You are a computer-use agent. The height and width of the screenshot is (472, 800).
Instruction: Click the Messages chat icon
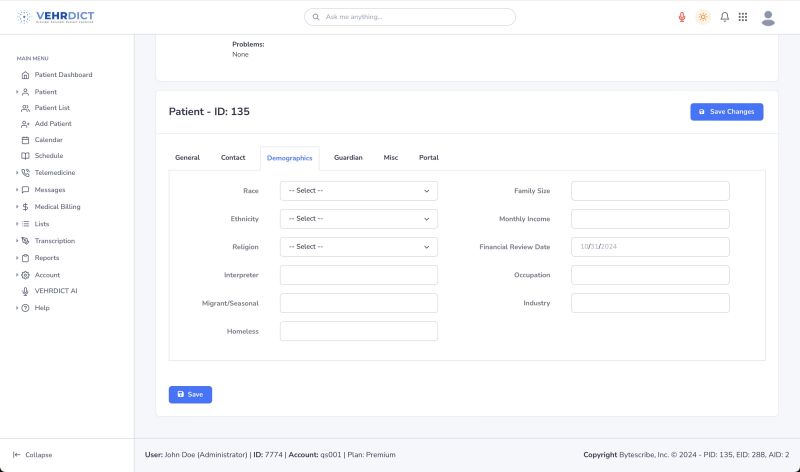coord(25,190)
